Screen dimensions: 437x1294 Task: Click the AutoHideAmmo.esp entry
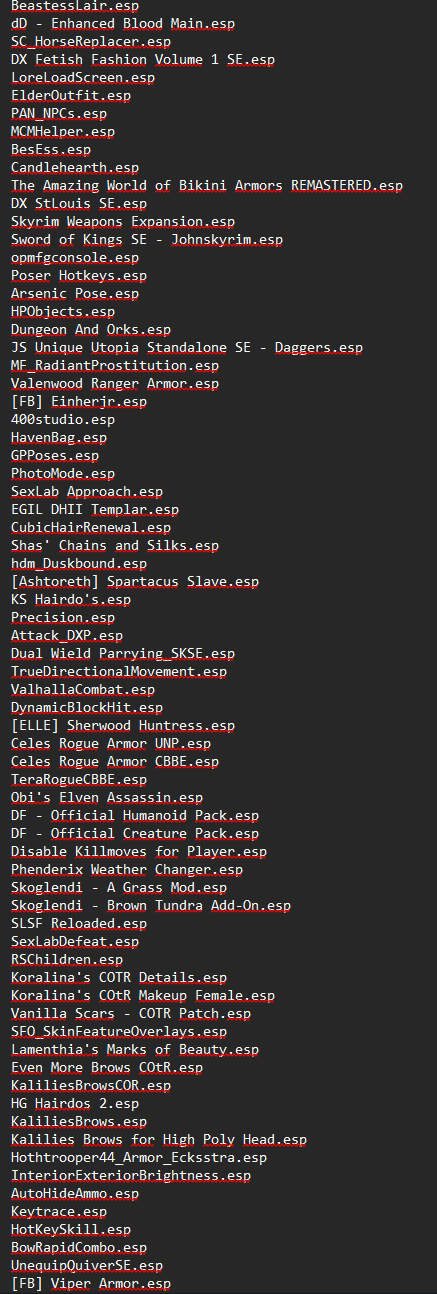click(75, 1194)
